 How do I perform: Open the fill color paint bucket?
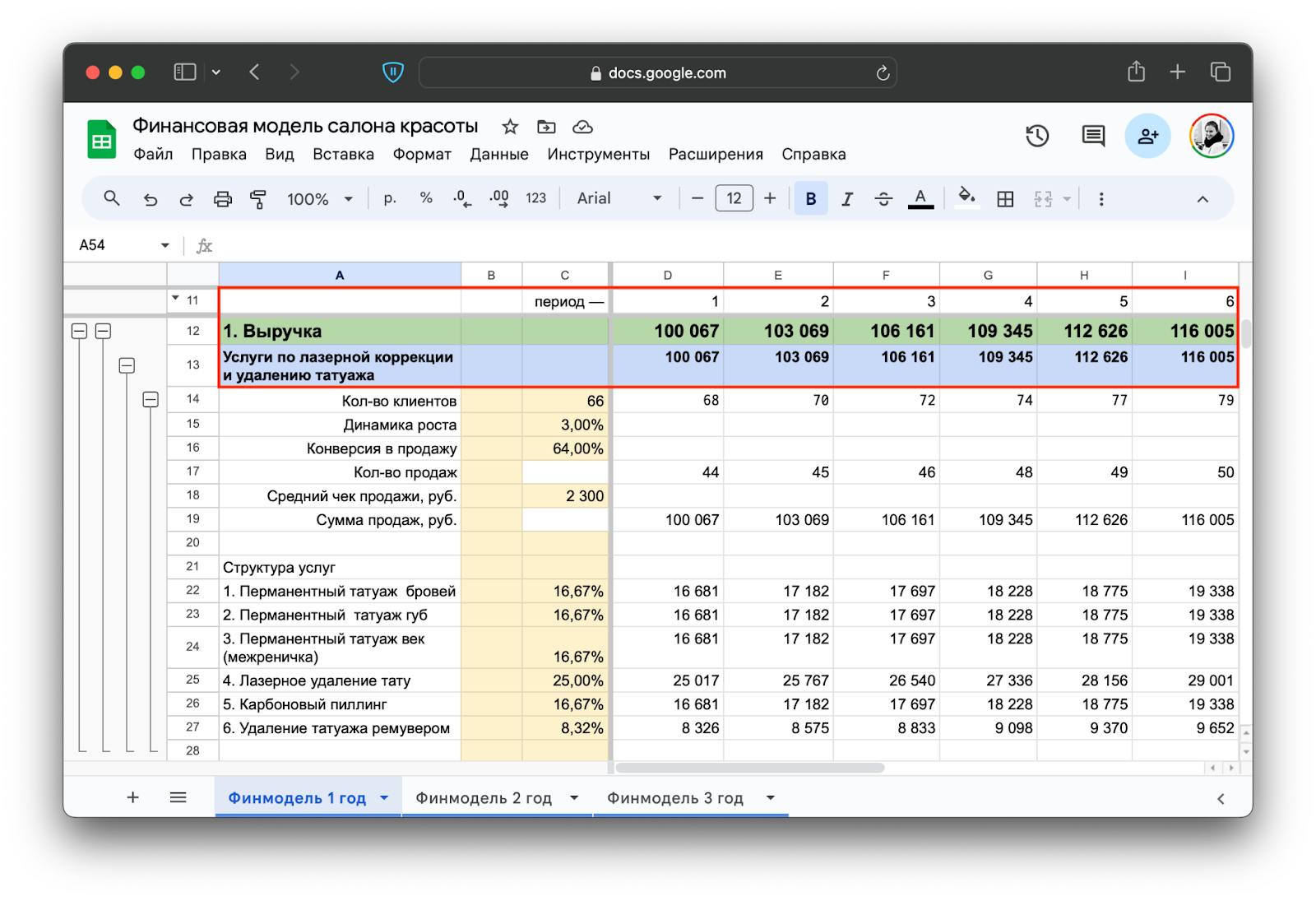[x=967, y=197]
